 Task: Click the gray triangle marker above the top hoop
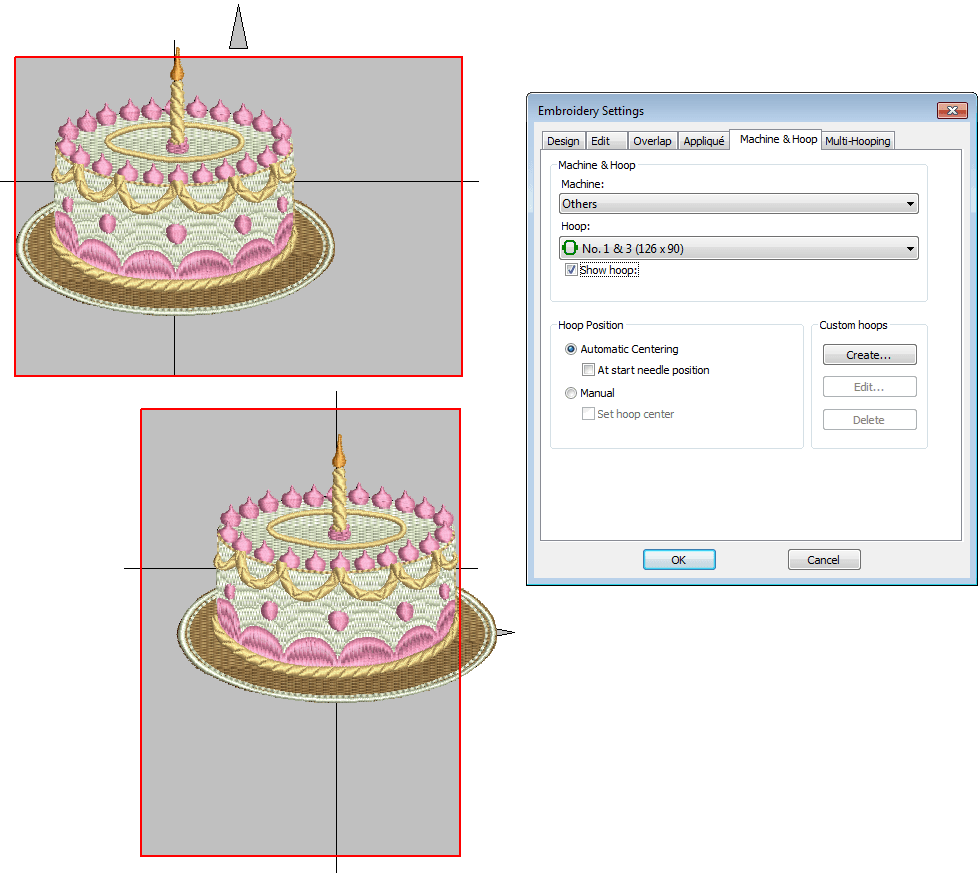tap(238, 30)
